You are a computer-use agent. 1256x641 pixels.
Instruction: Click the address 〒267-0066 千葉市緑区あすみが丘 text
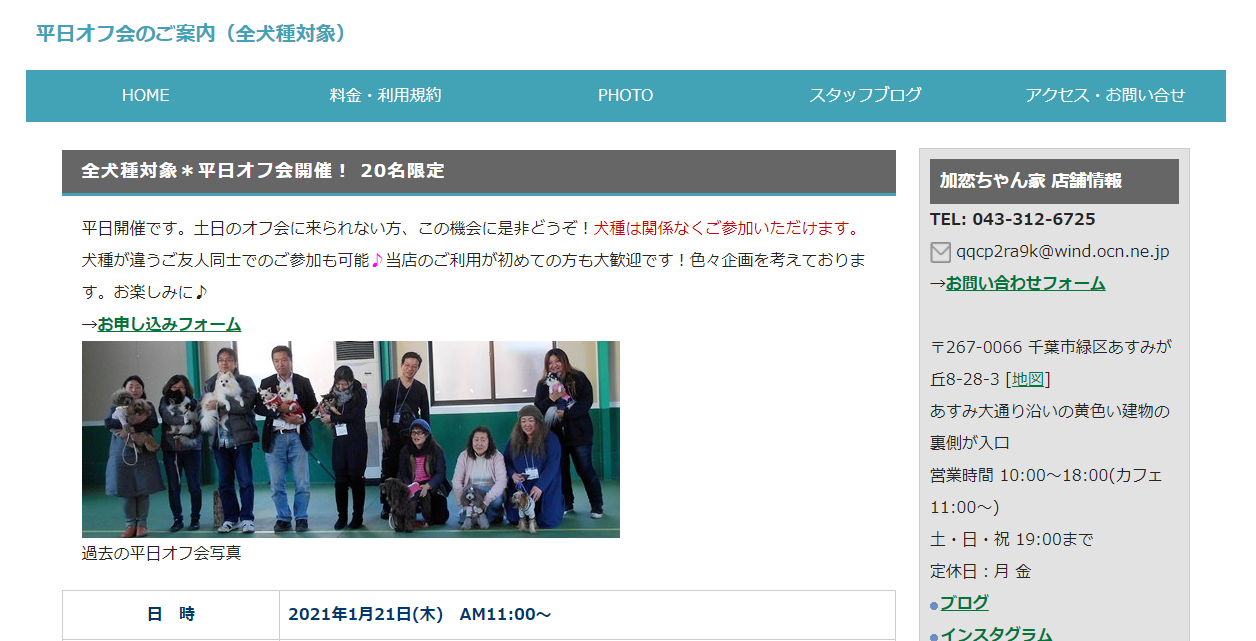tap(1051, 363)
